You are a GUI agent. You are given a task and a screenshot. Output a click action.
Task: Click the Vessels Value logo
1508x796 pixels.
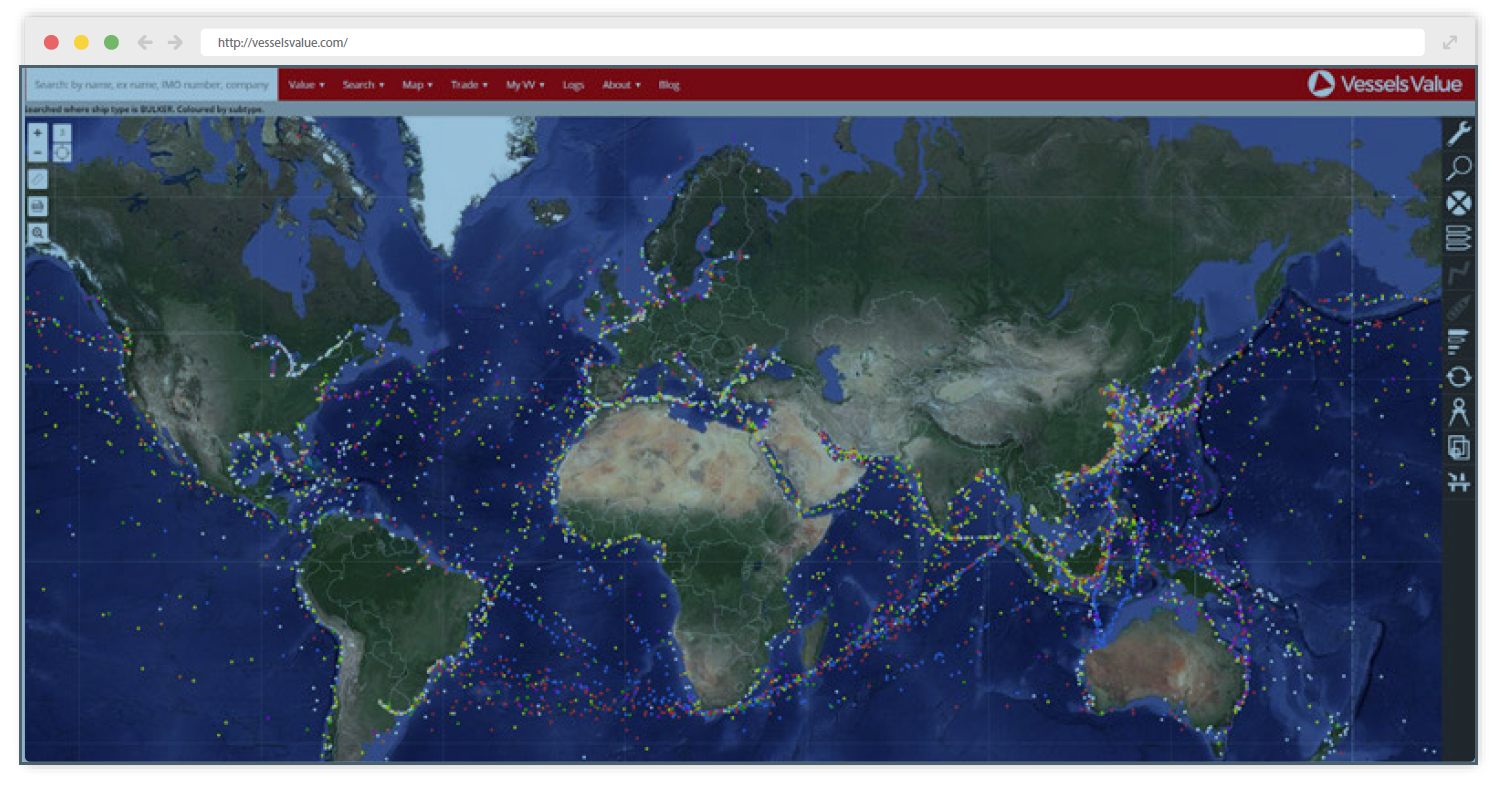coord(1388,84)
